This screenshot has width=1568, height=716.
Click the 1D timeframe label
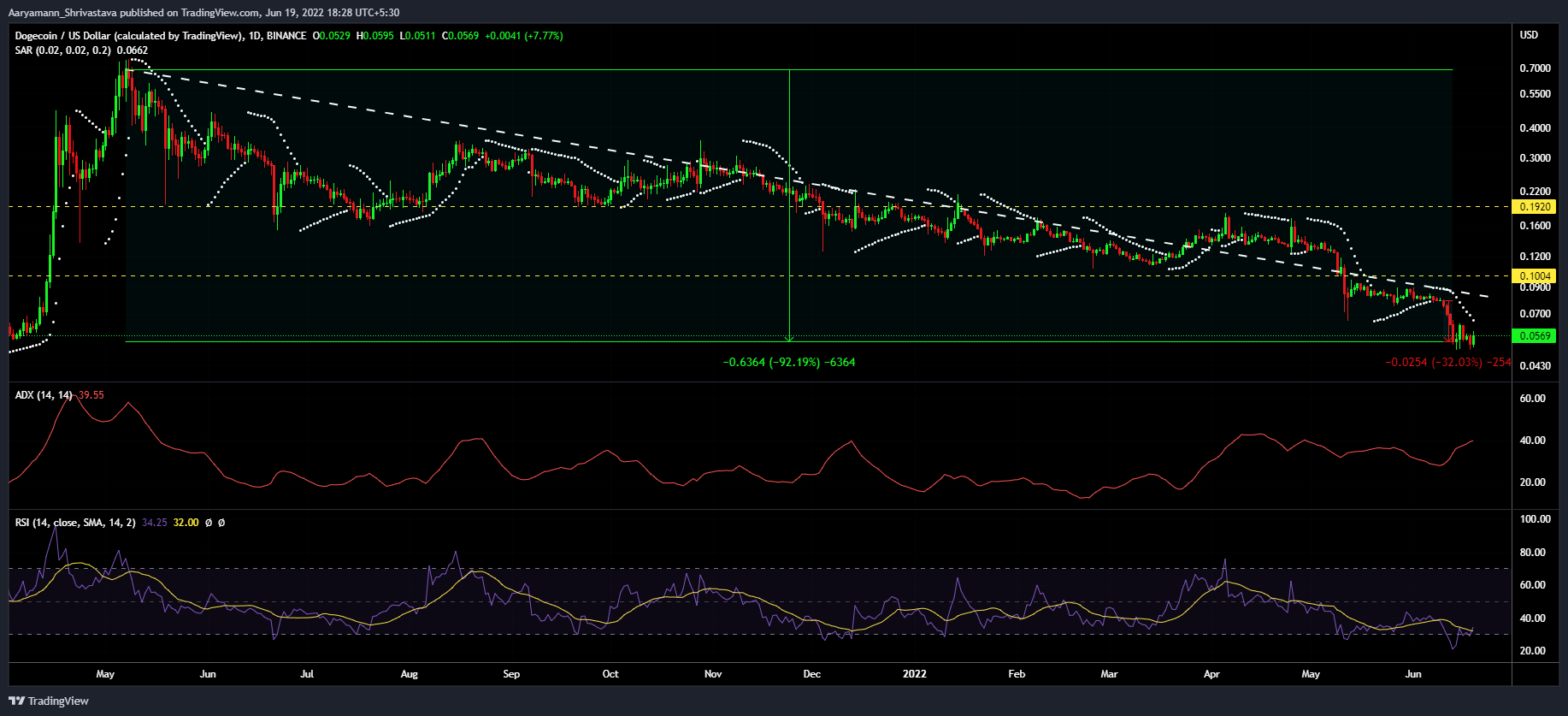[253, 36]
